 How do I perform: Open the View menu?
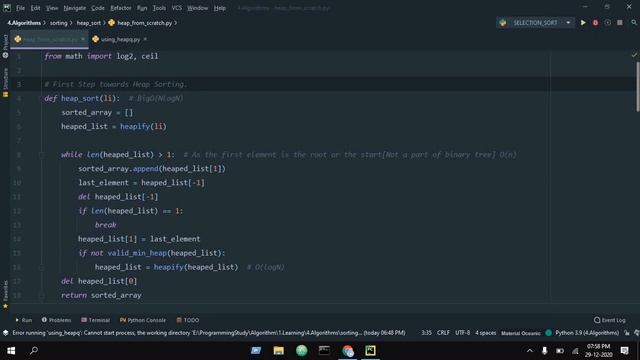52,8
